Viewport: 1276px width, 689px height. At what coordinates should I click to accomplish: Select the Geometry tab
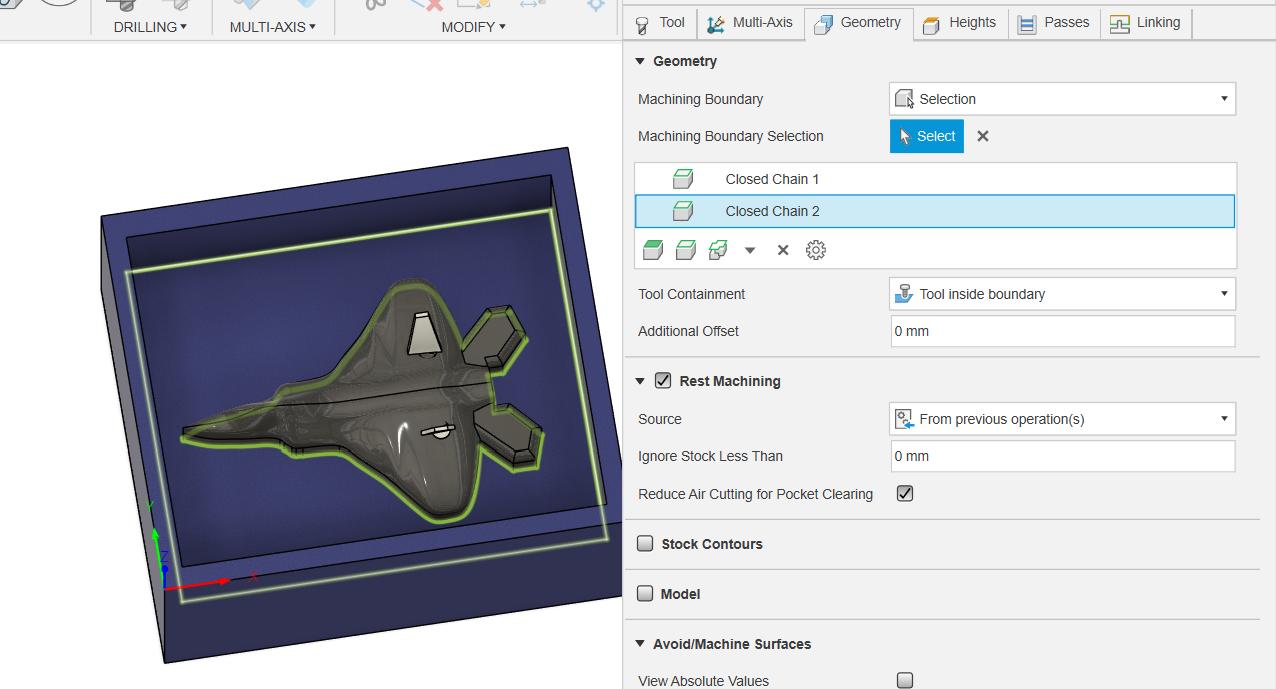(858, 23)
